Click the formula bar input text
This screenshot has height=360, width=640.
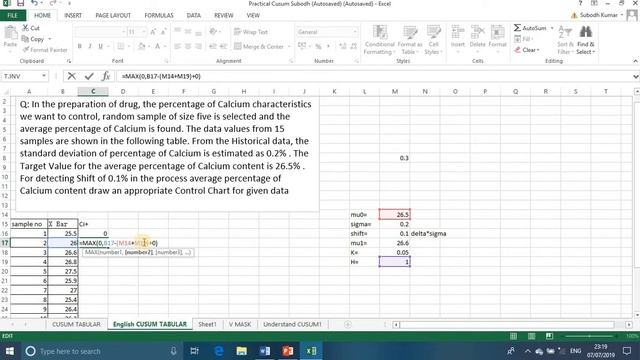161,76
